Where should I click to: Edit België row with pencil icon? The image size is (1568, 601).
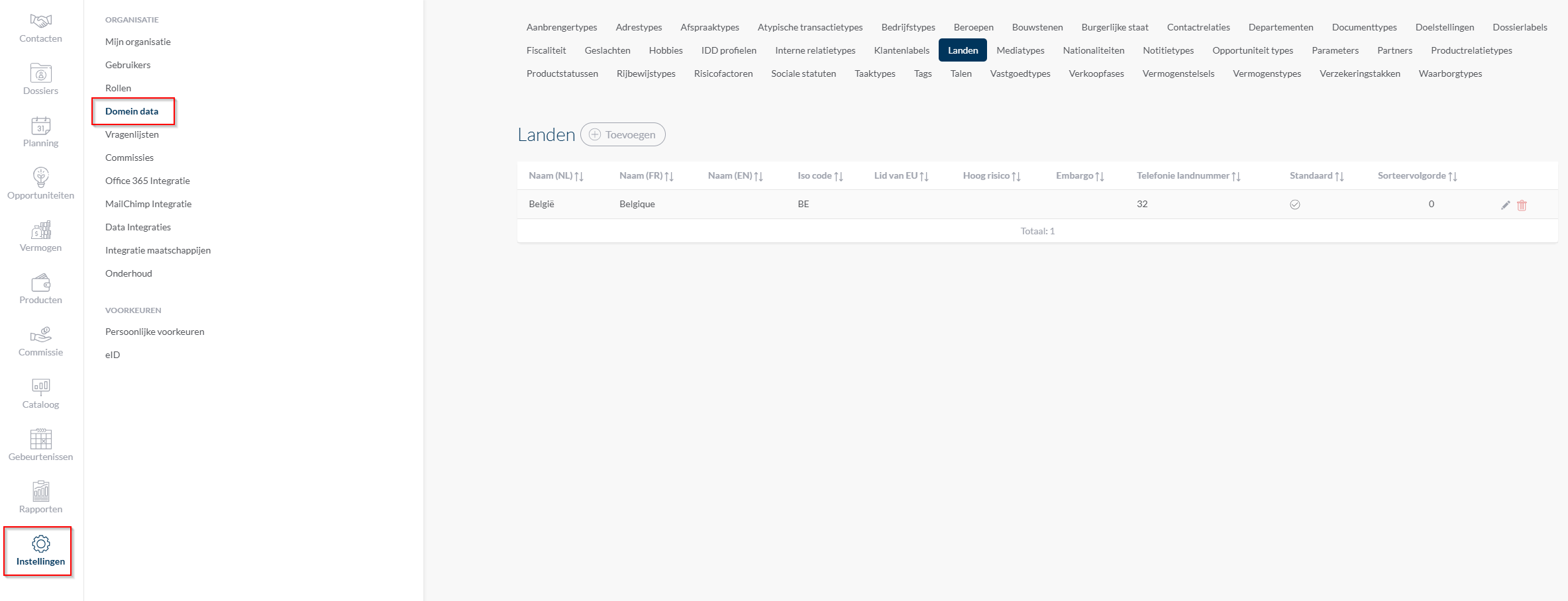tap(1505, 205)
